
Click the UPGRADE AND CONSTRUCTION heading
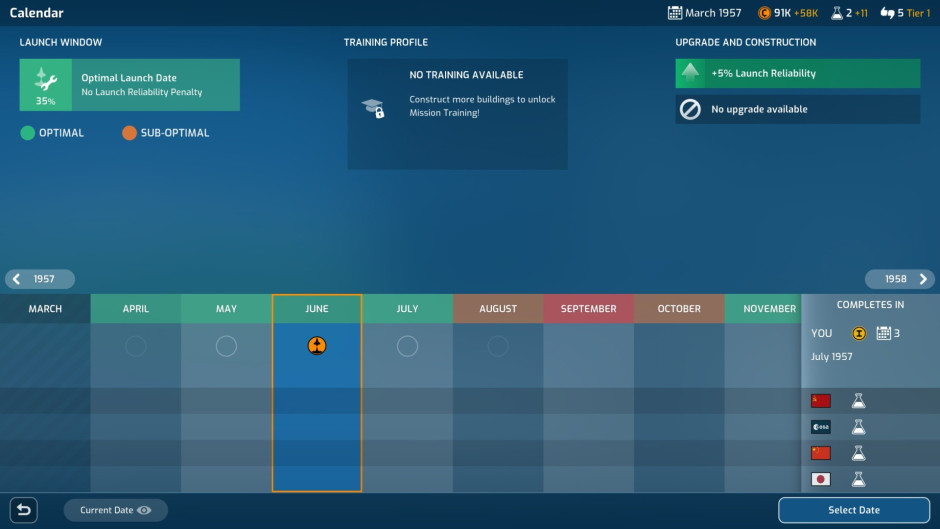[745, 43]
